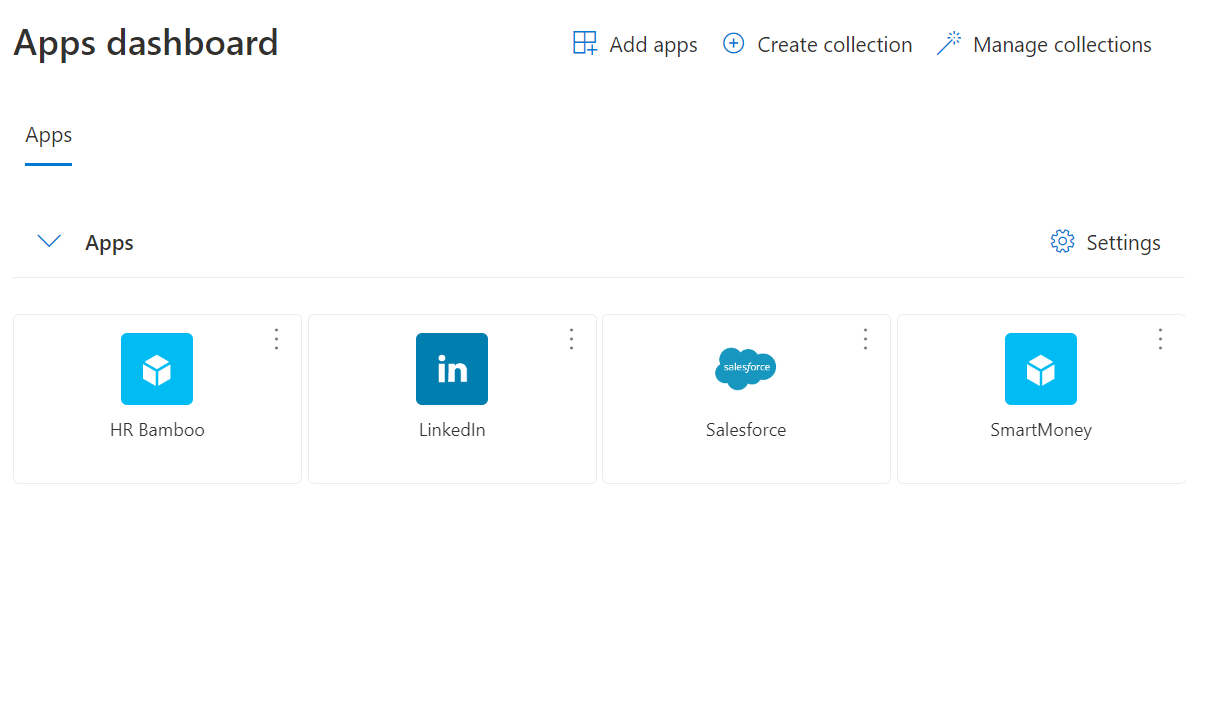This screenshot has height=714, width=1215.
Task: Open the HR Bamboo app icon
Action: tap(157, 369)
